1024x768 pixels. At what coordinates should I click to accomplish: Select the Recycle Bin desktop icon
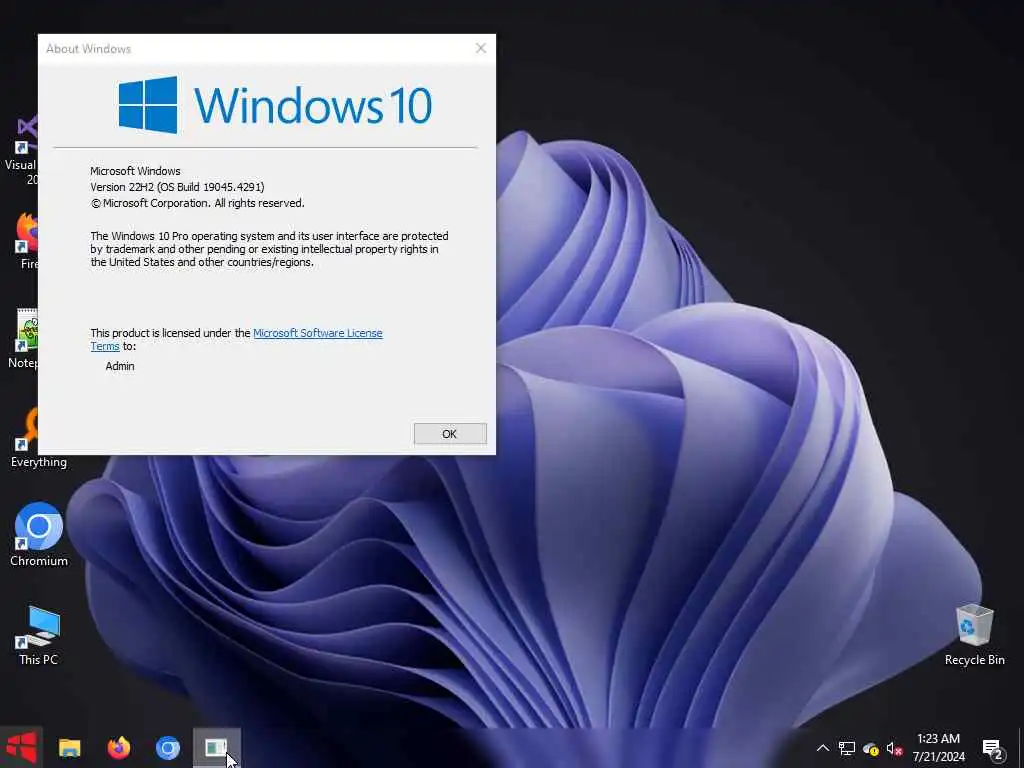pos(974,635)
